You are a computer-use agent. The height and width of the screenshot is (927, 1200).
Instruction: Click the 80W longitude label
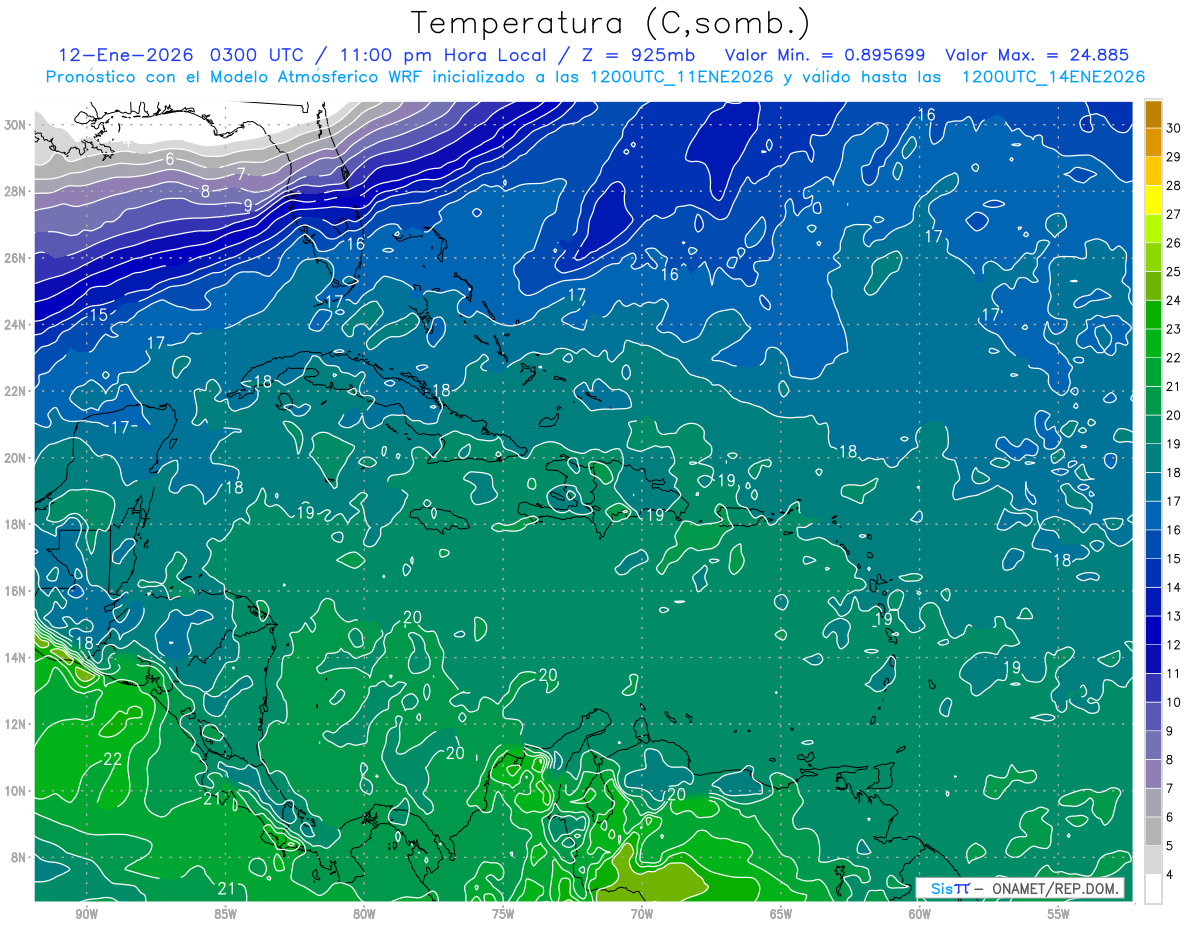tap(364, 914)
